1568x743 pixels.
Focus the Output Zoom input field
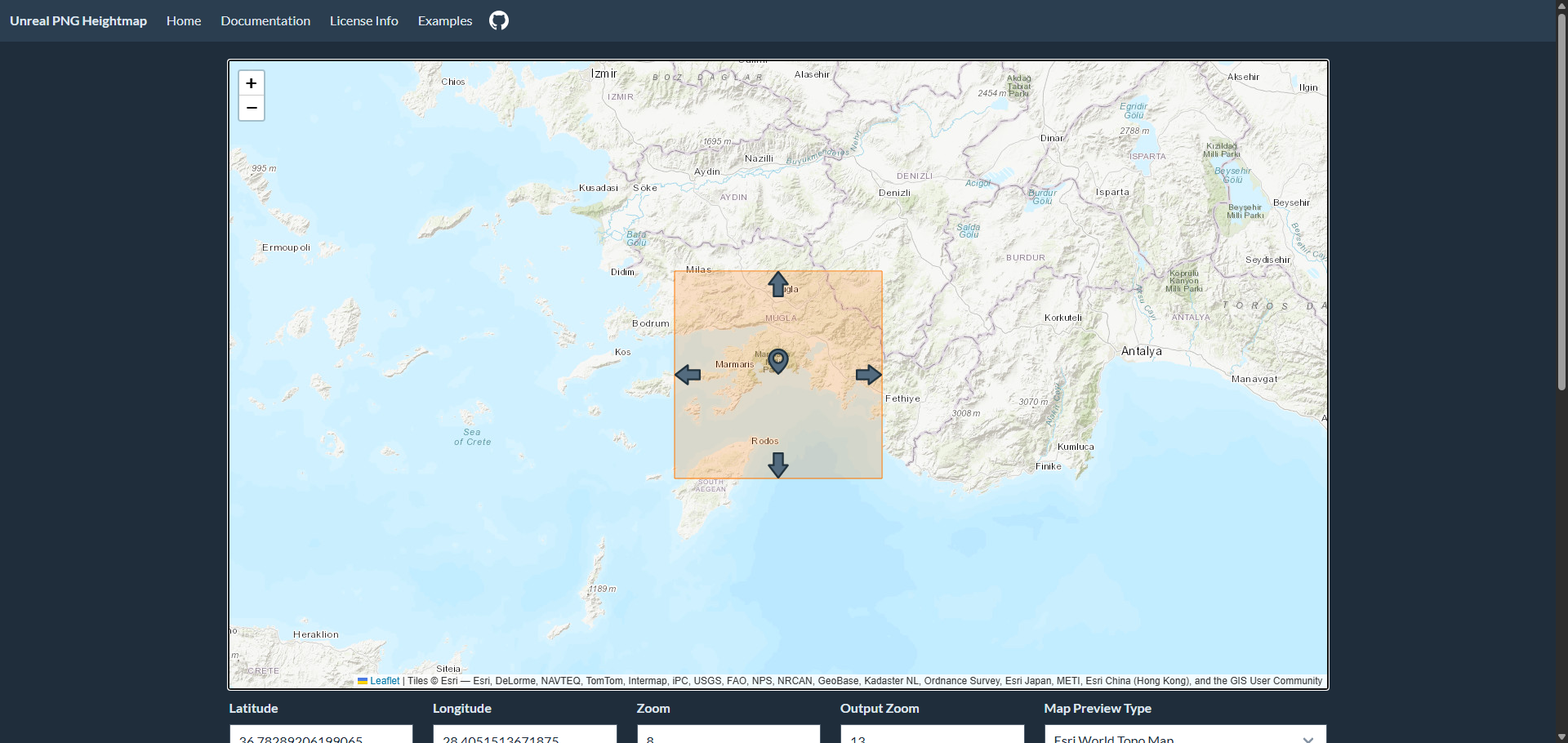[x=932, y=734]
